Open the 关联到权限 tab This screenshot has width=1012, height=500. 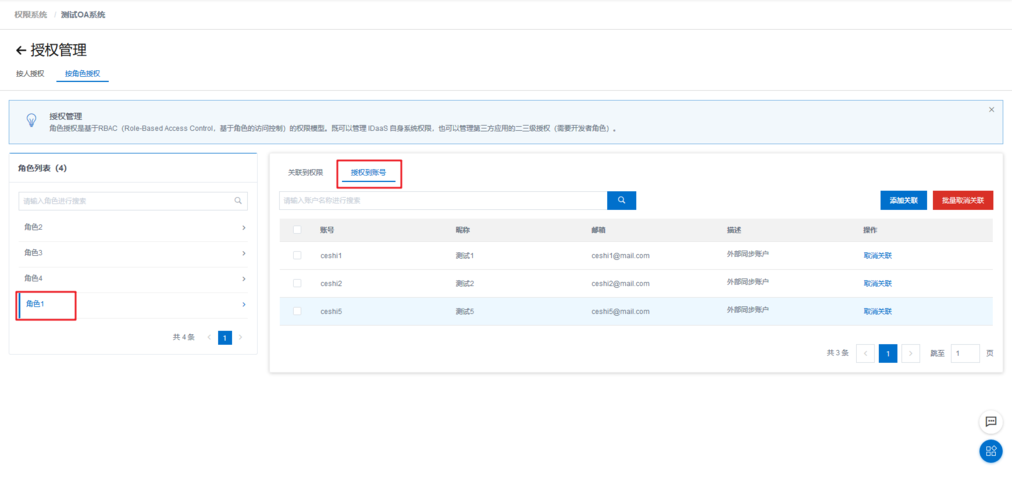pyautogui.click(x=305, y=173)
